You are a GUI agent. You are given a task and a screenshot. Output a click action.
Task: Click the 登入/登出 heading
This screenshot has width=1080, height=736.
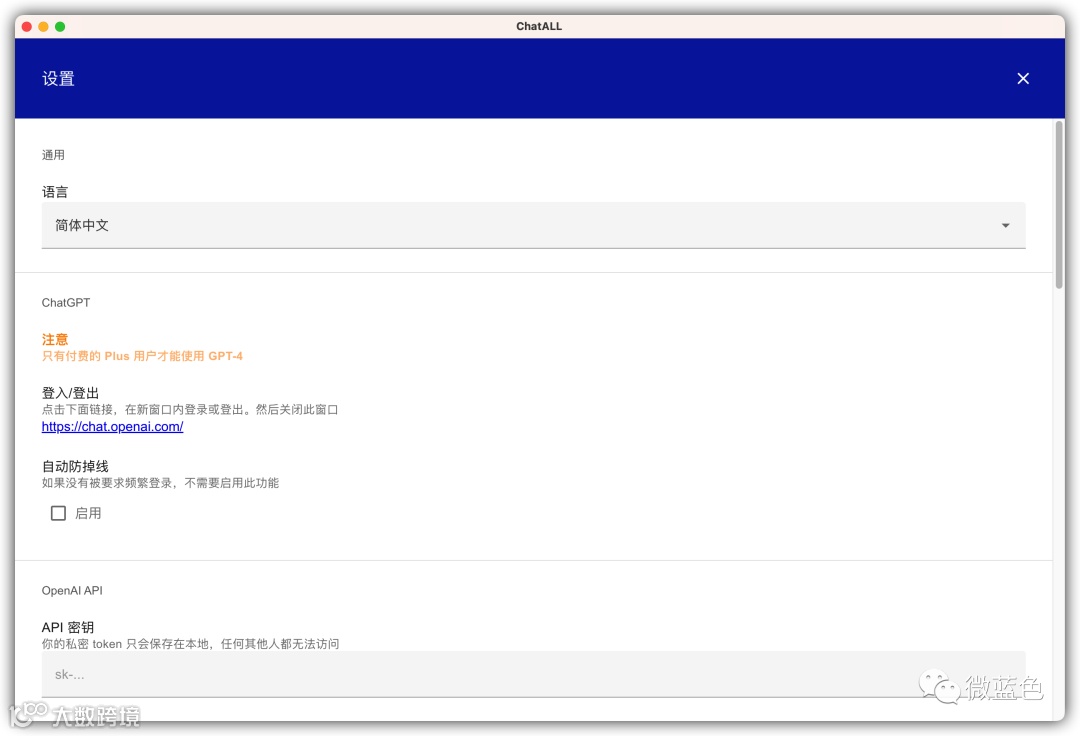(70, 393)
